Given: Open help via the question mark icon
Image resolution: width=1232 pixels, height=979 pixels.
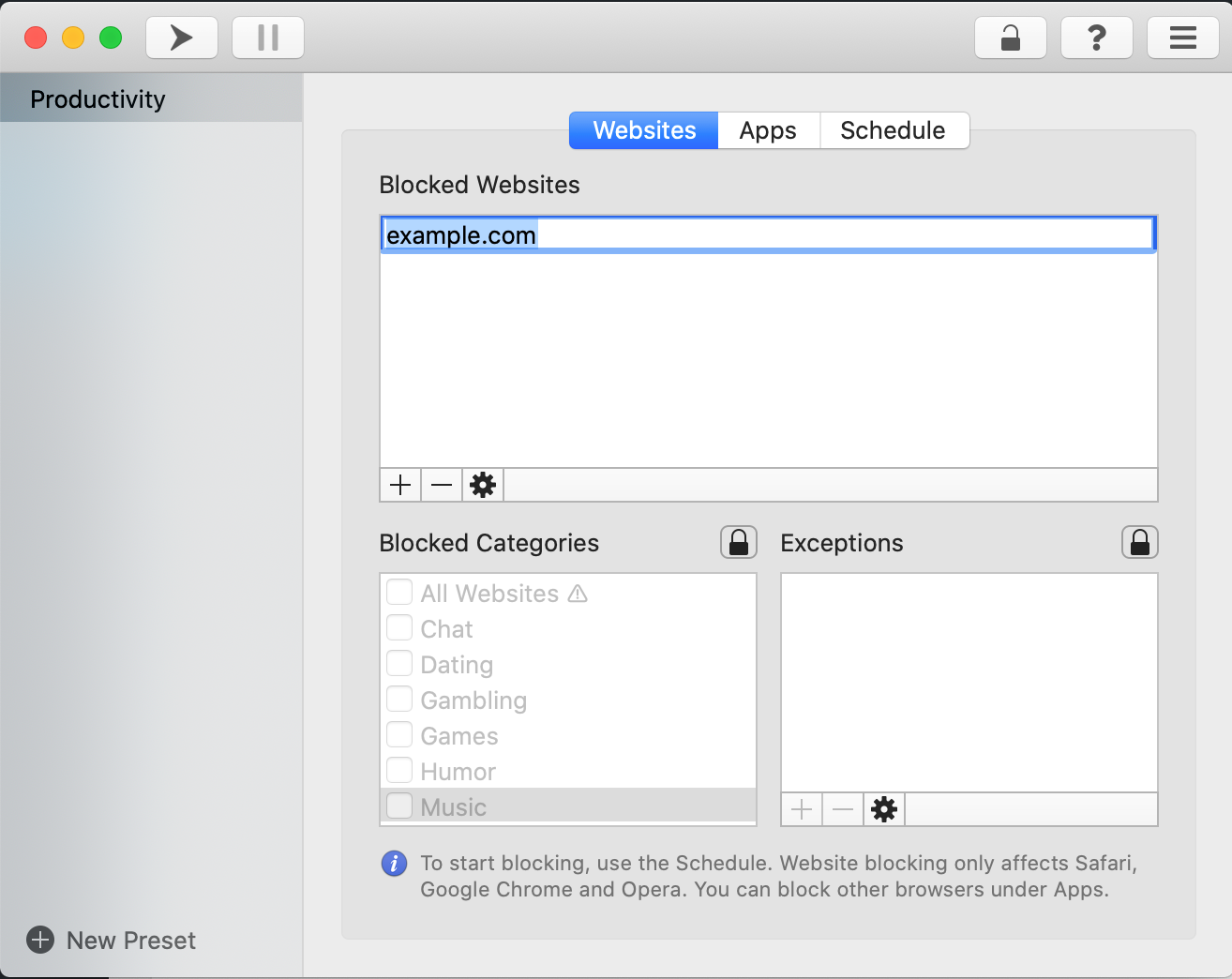Looking at the screenshot, I should pyautogui.click(x=1096, y=38).
